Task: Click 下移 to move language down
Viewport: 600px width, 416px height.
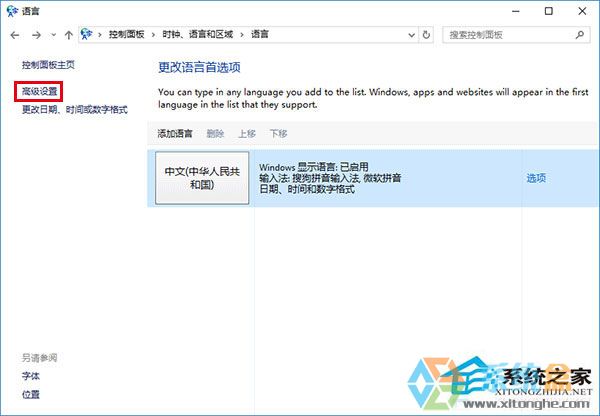Action: click(278, 134)
